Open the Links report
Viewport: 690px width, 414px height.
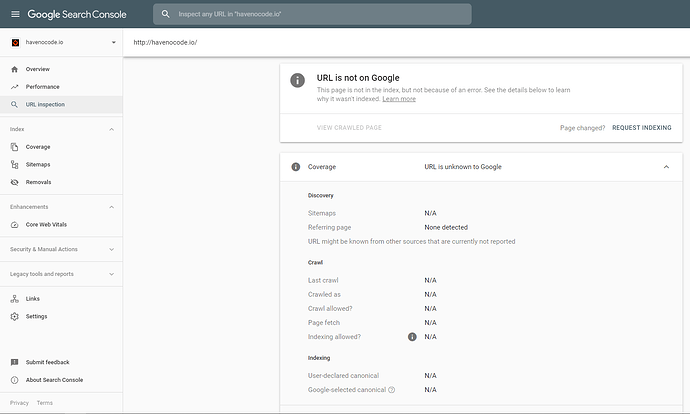click(x=33, y=299)
